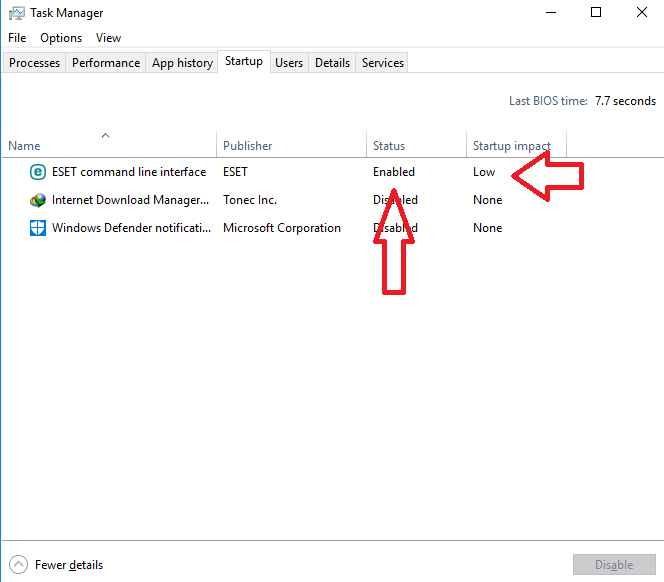Screen dimensions: 664x582
Task: Open the Options menu
Action: pyautogui.click(x=61, y=38)
